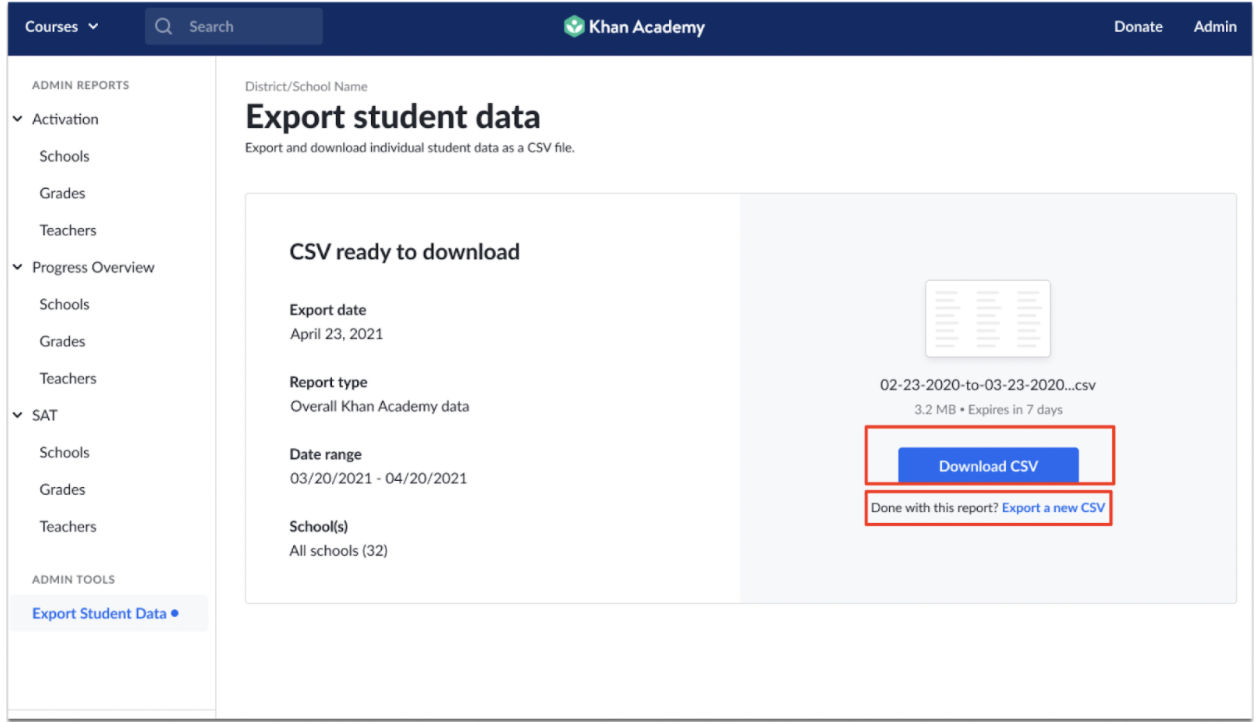Viewport: 1258px width, 722px height.
Task: Click the CSV filename 02-23-2020-to-03-23-2020...csv
Action: (x=988, y=385)
